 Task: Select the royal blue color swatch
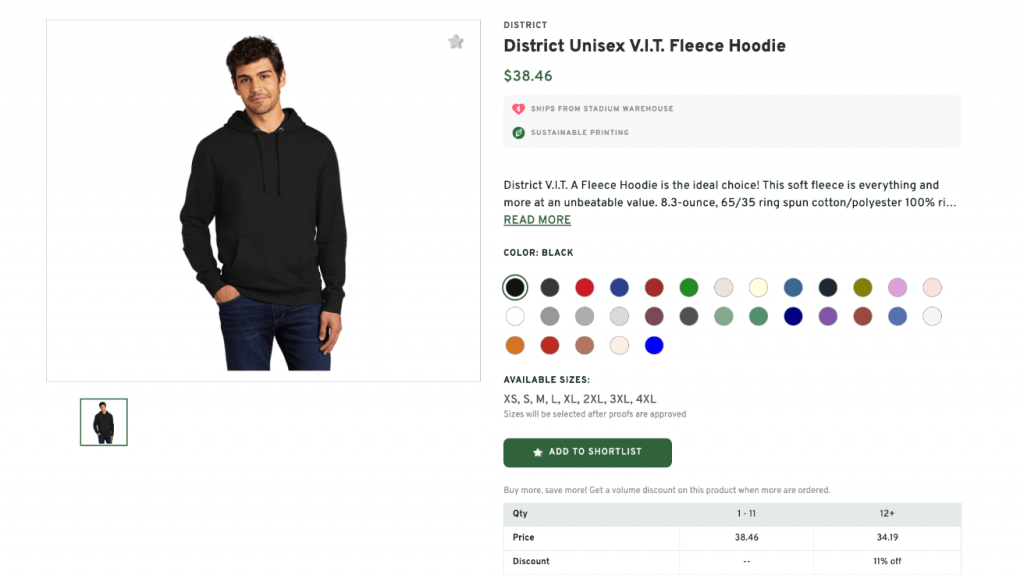619,287
